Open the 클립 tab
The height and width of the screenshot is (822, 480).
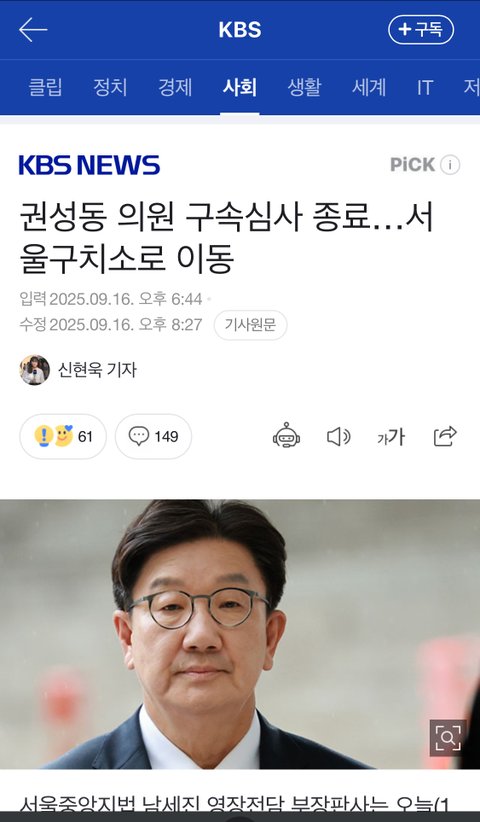click(46, 87)
